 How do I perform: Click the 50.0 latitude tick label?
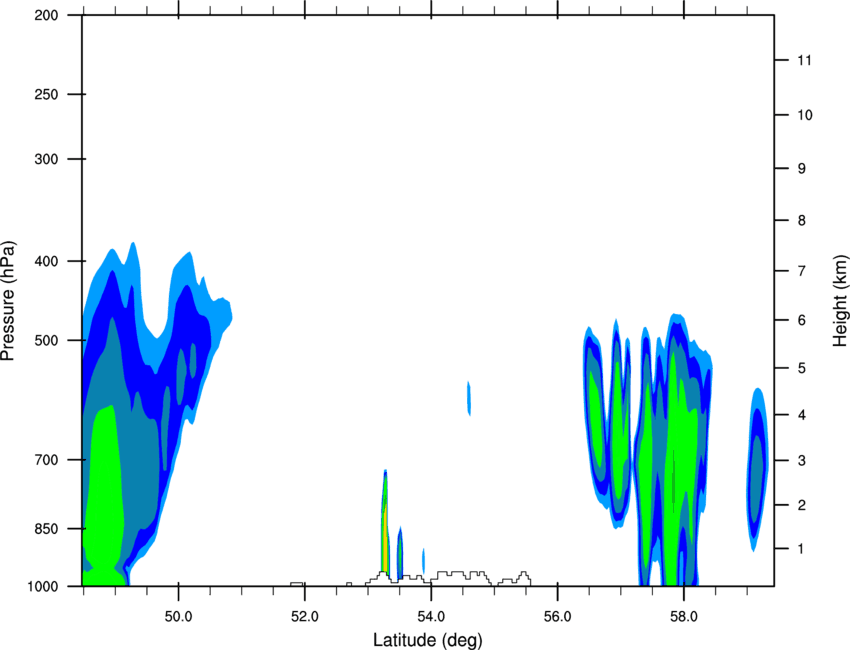pos(178,617)
